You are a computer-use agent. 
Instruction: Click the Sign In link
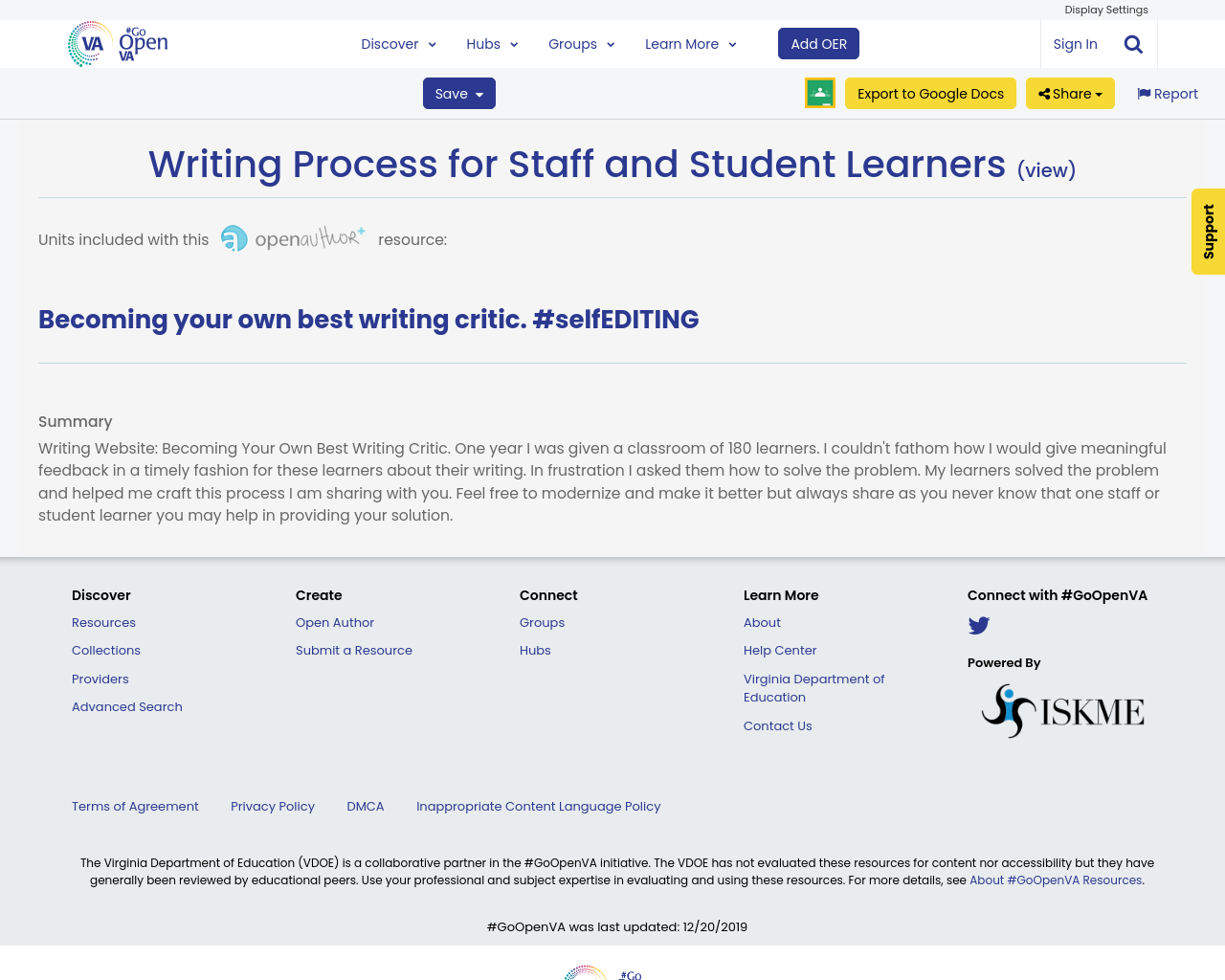coord(1075,42)
